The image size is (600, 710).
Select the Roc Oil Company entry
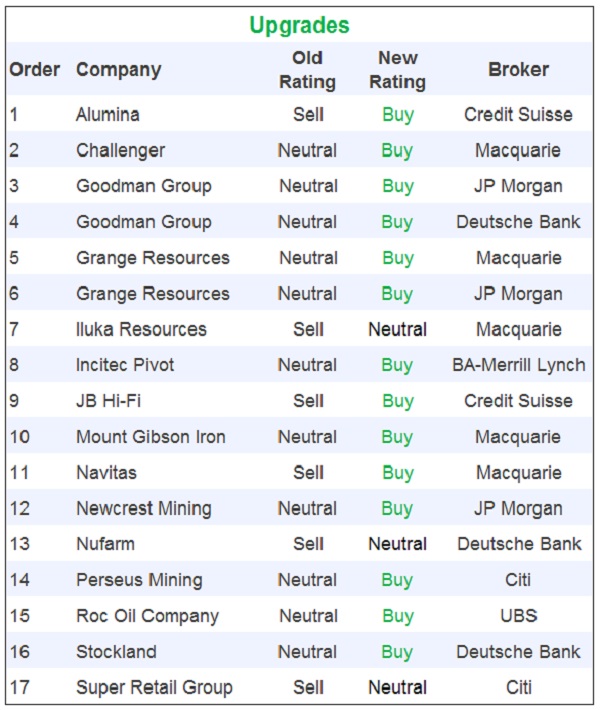pyautogui.click(x=147, y=616)
